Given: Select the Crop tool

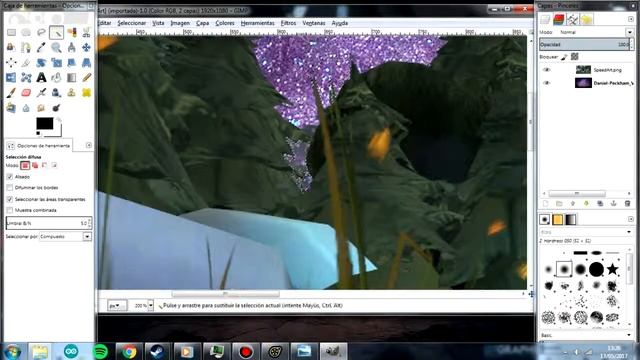Looking at the screenshot, I should coord(26,62).
